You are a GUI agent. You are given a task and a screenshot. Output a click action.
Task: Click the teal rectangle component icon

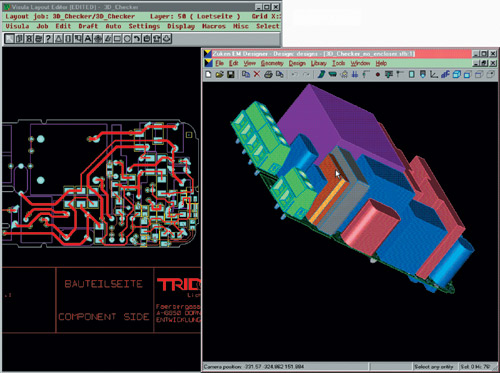coord(412,74)
